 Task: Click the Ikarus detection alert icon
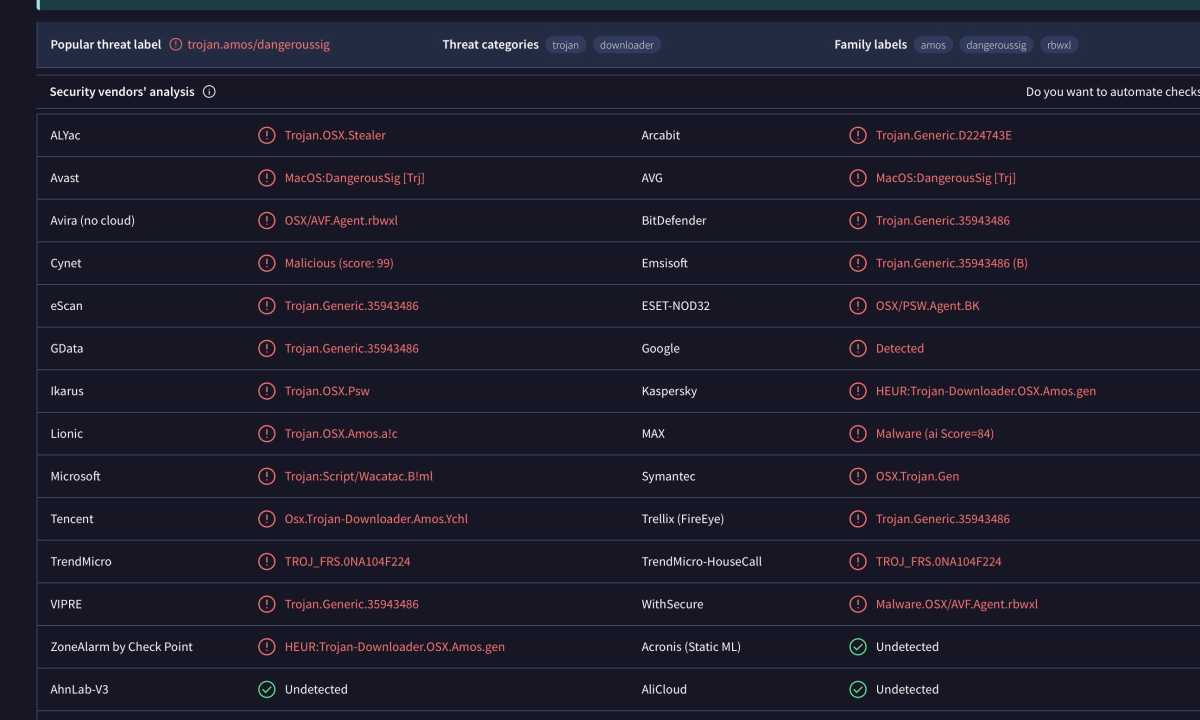click(266, 391)
